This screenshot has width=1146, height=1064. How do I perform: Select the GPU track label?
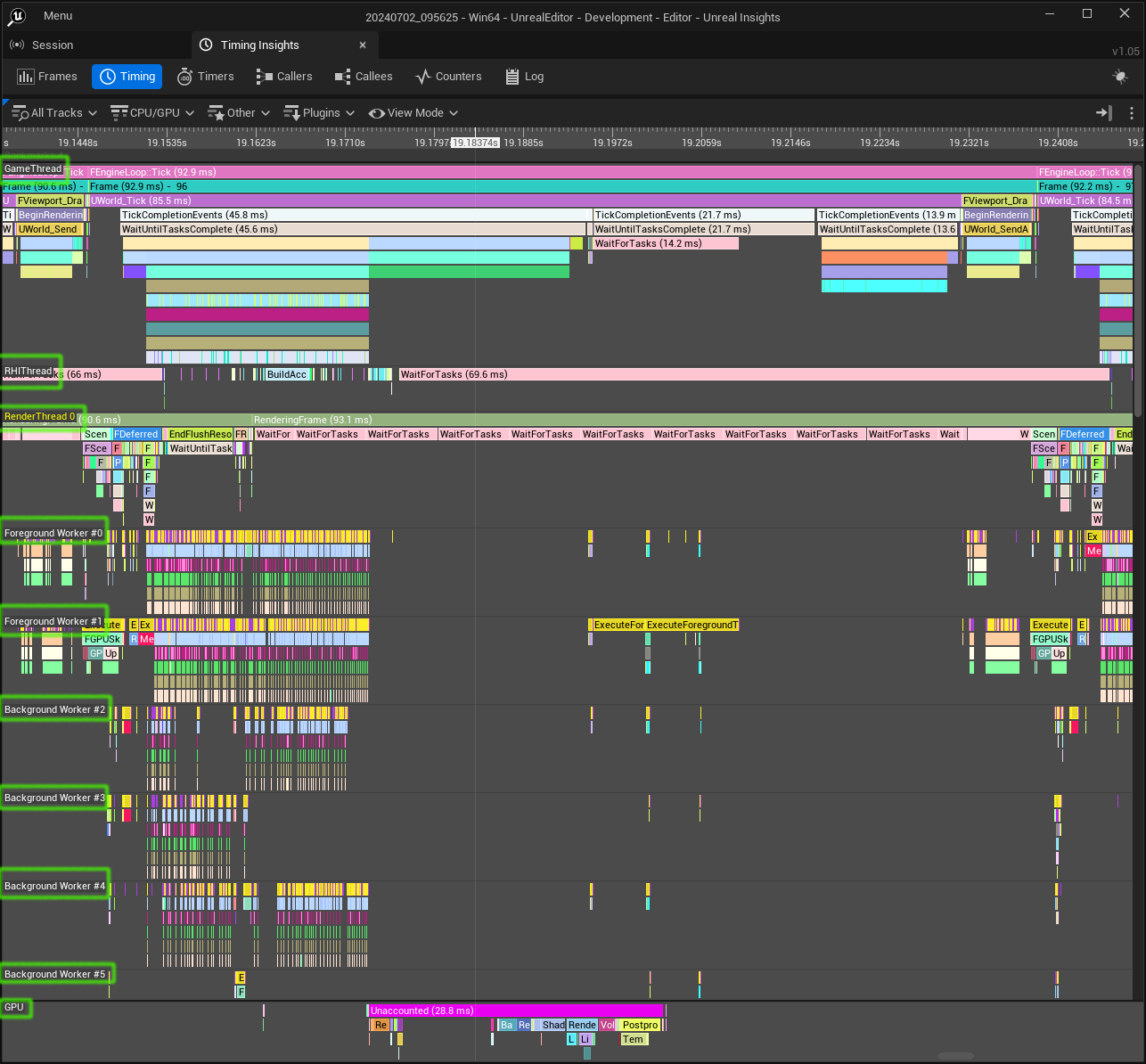click(x=14, y=1007)
